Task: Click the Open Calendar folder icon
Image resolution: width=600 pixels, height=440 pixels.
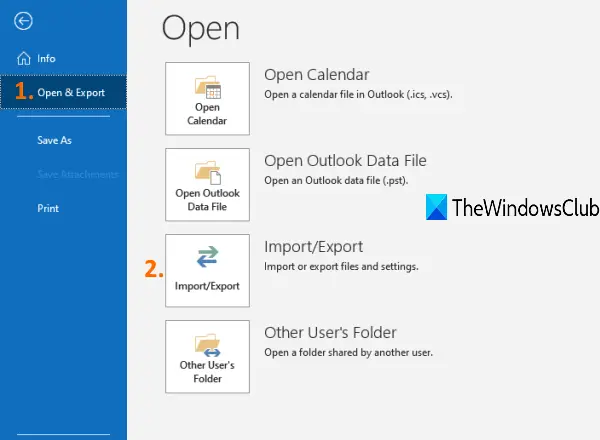Action: click(x=208, y=87)
